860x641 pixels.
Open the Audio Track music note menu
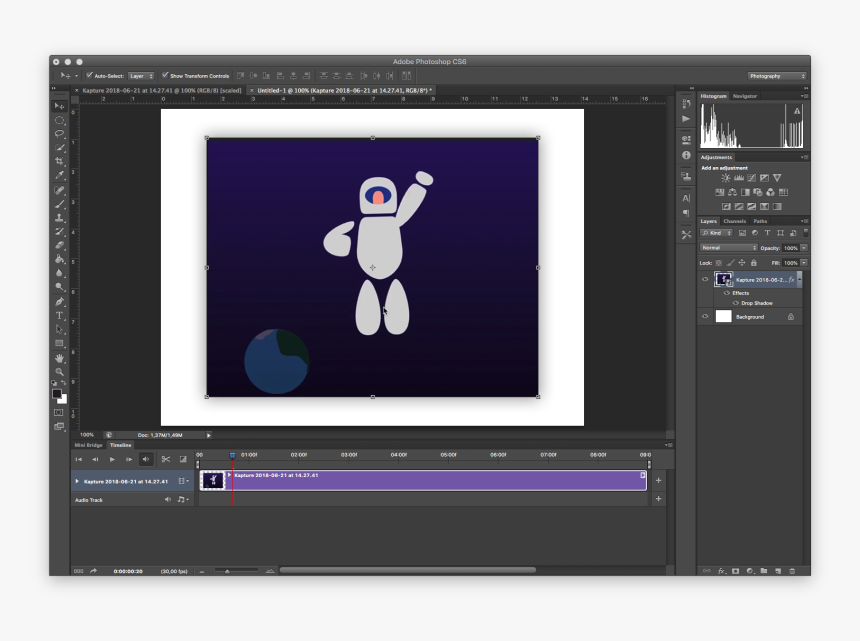pos(183,500)
